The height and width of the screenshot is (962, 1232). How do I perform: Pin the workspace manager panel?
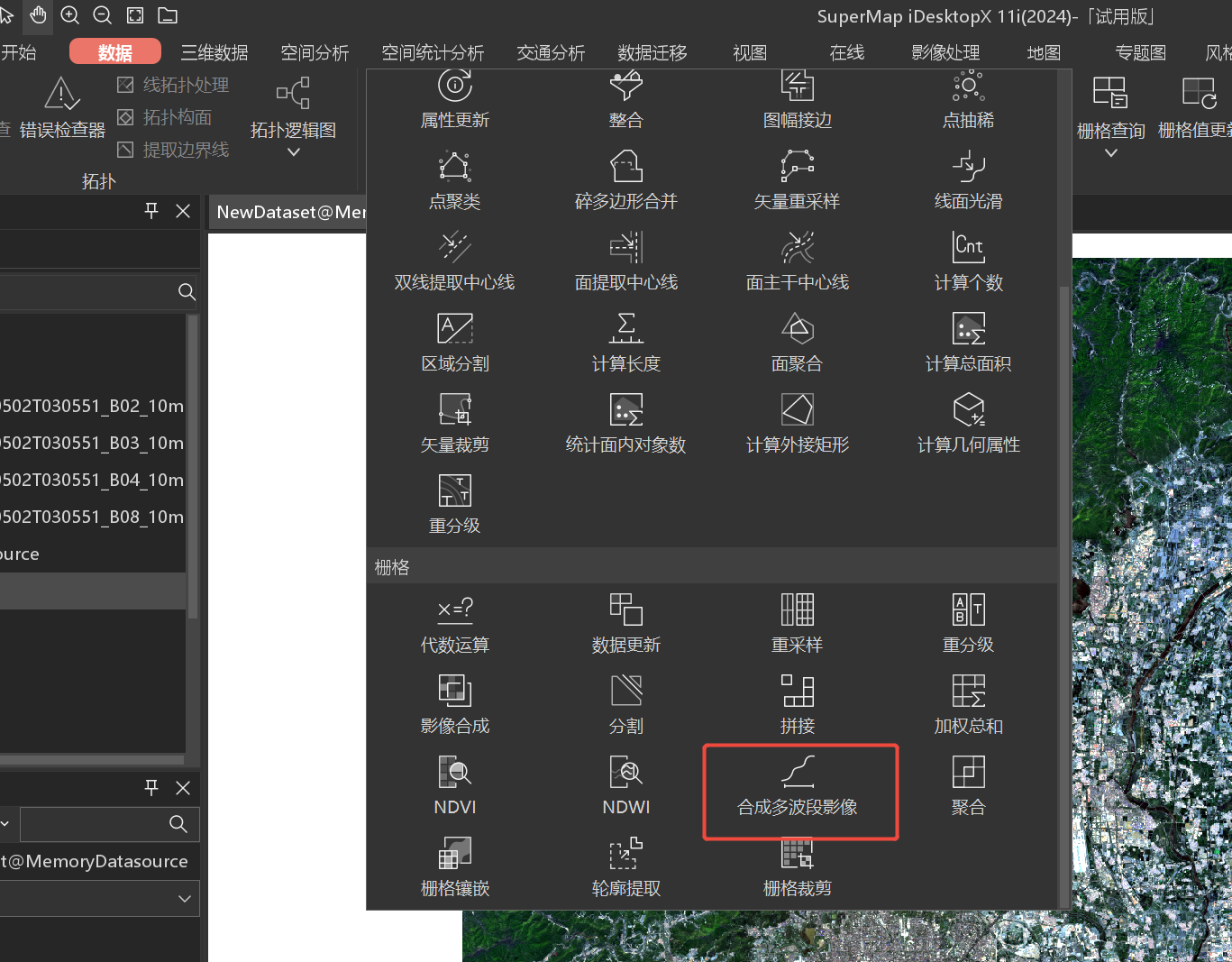pos(151,211)
